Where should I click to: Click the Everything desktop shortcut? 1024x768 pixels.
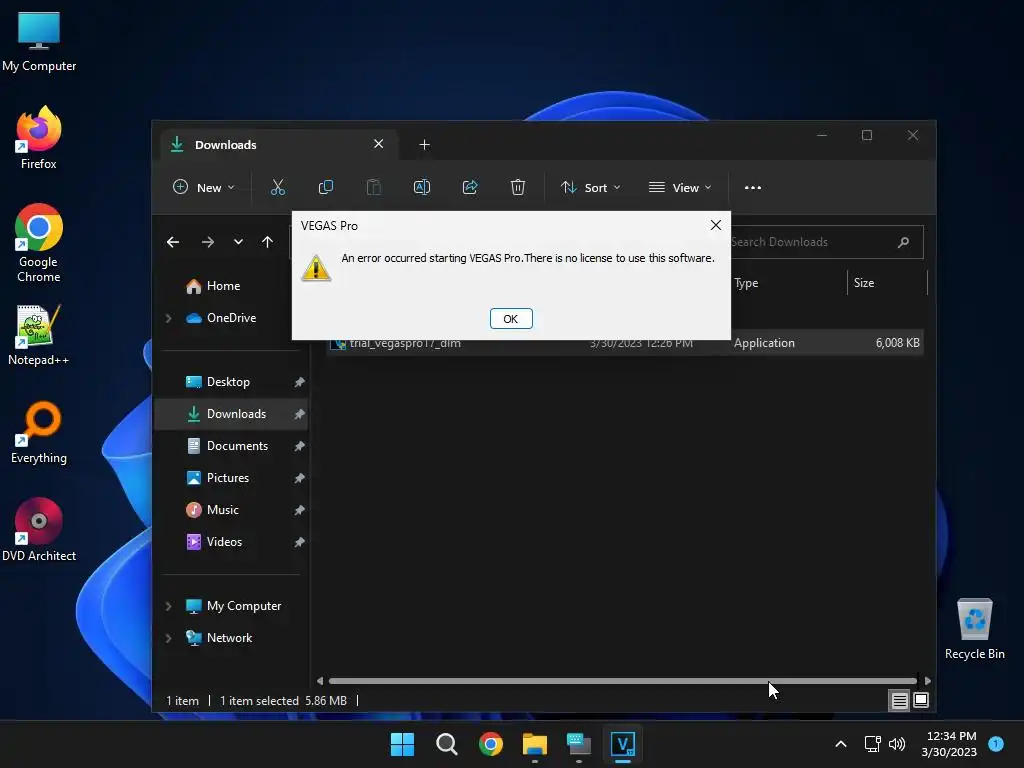(x=39, y=432)
